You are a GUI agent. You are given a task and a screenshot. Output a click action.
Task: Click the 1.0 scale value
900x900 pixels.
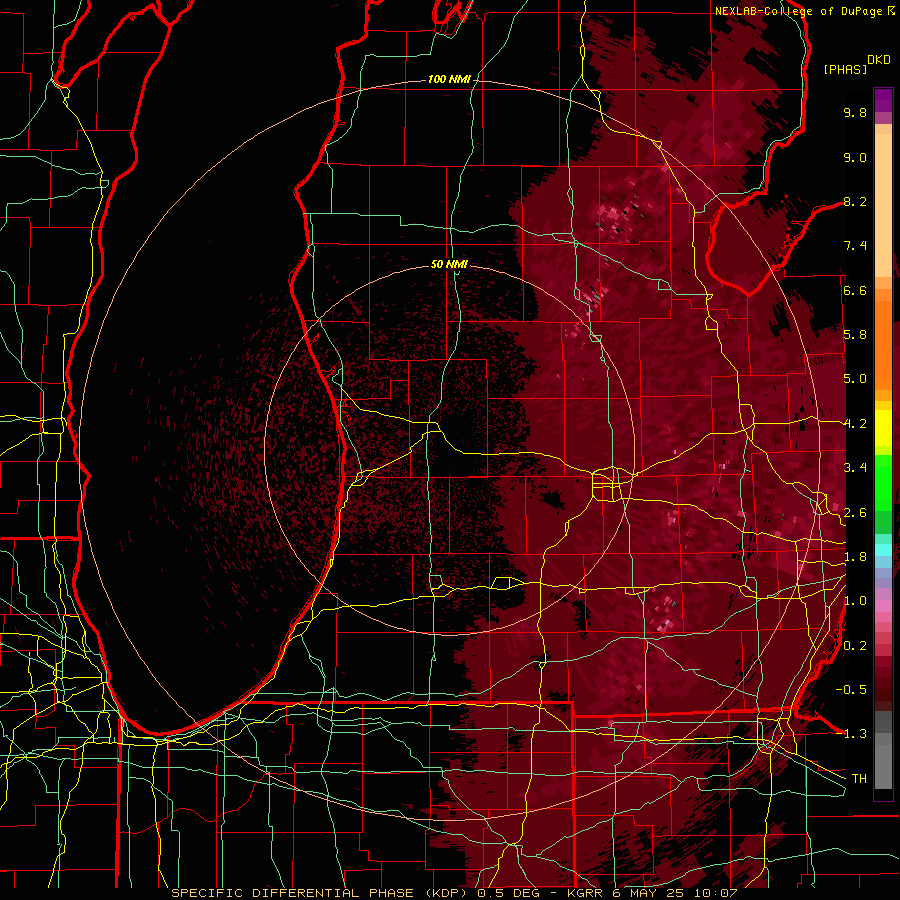point(855,601)
